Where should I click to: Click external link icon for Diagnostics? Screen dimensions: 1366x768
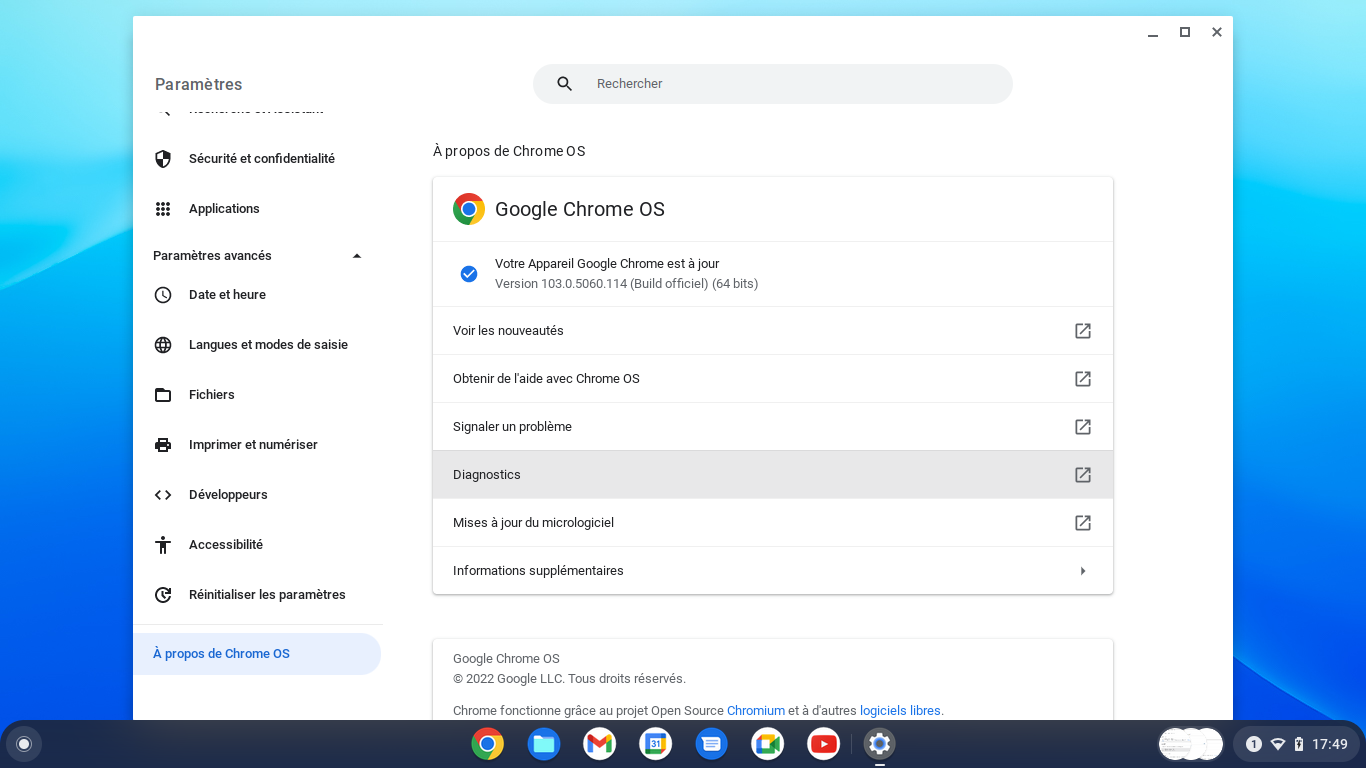point(1083,475)
